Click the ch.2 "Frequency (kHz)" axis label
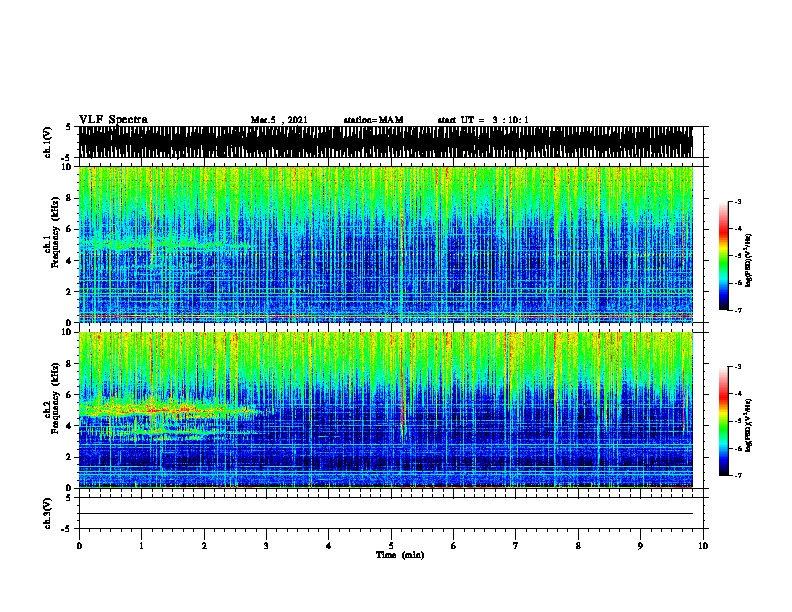 coord(56,398)
